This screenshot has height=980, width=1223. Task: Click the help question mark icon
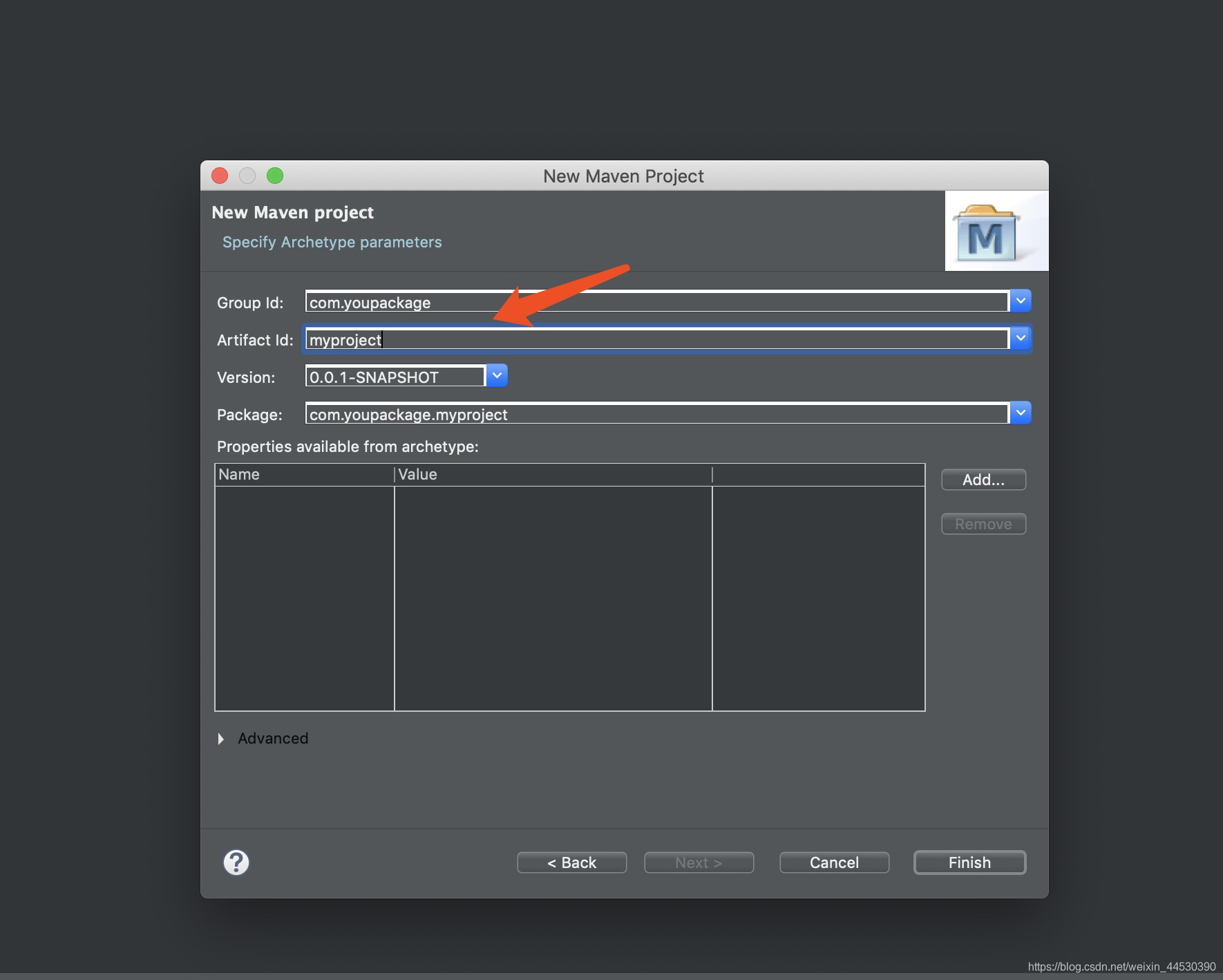tap(236, 863)
